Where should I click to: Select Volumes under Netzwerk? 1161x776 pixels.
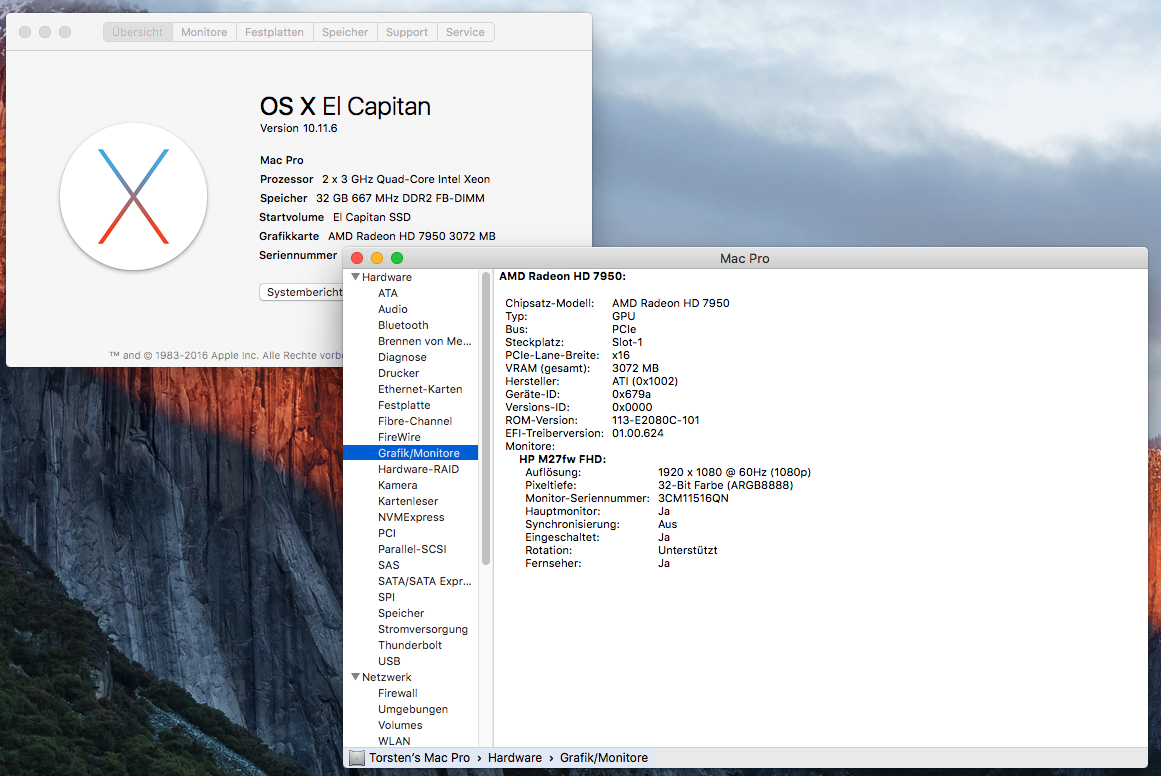point(400,725)
